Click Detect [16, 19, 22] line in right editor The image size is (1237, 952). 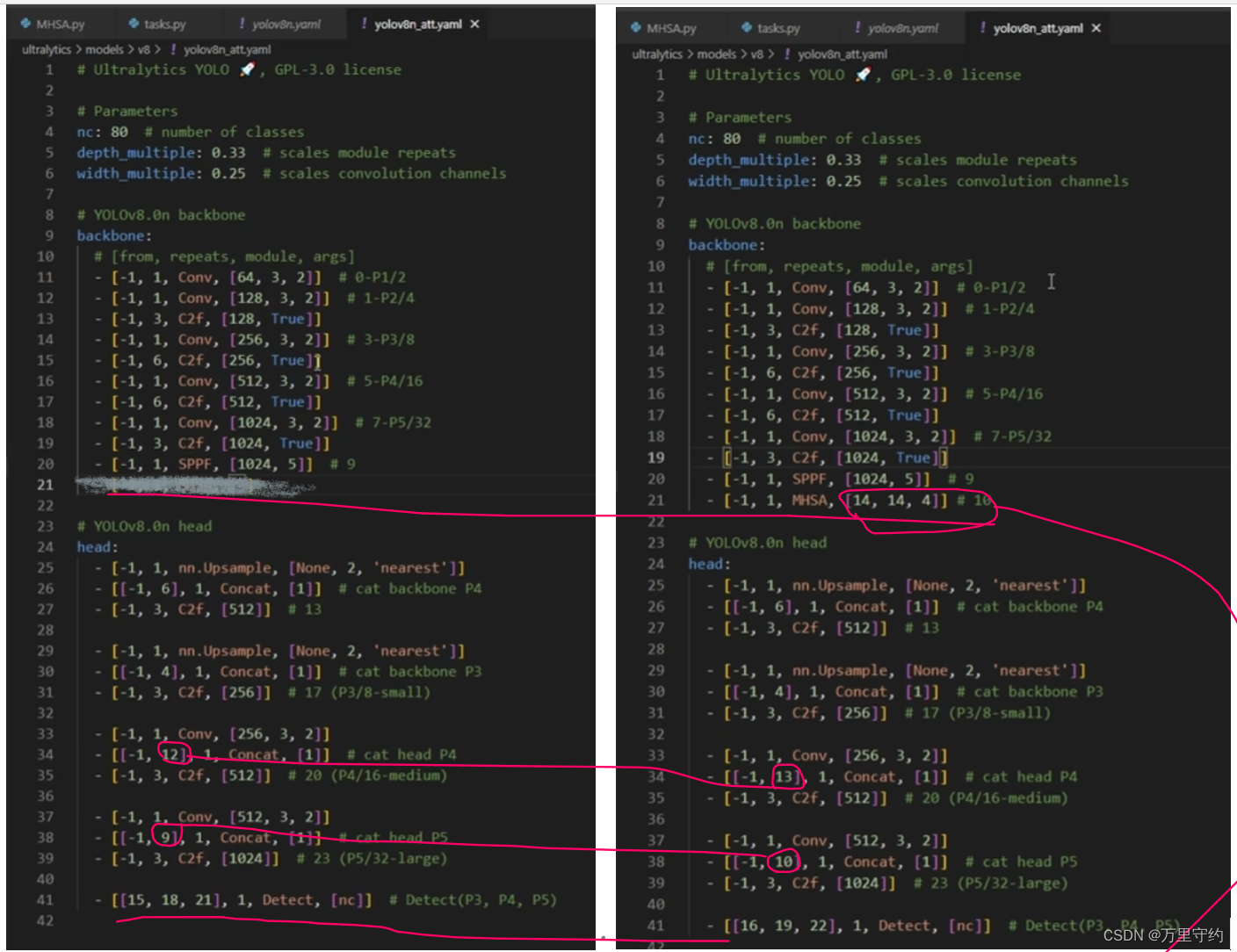coord(944,926)
